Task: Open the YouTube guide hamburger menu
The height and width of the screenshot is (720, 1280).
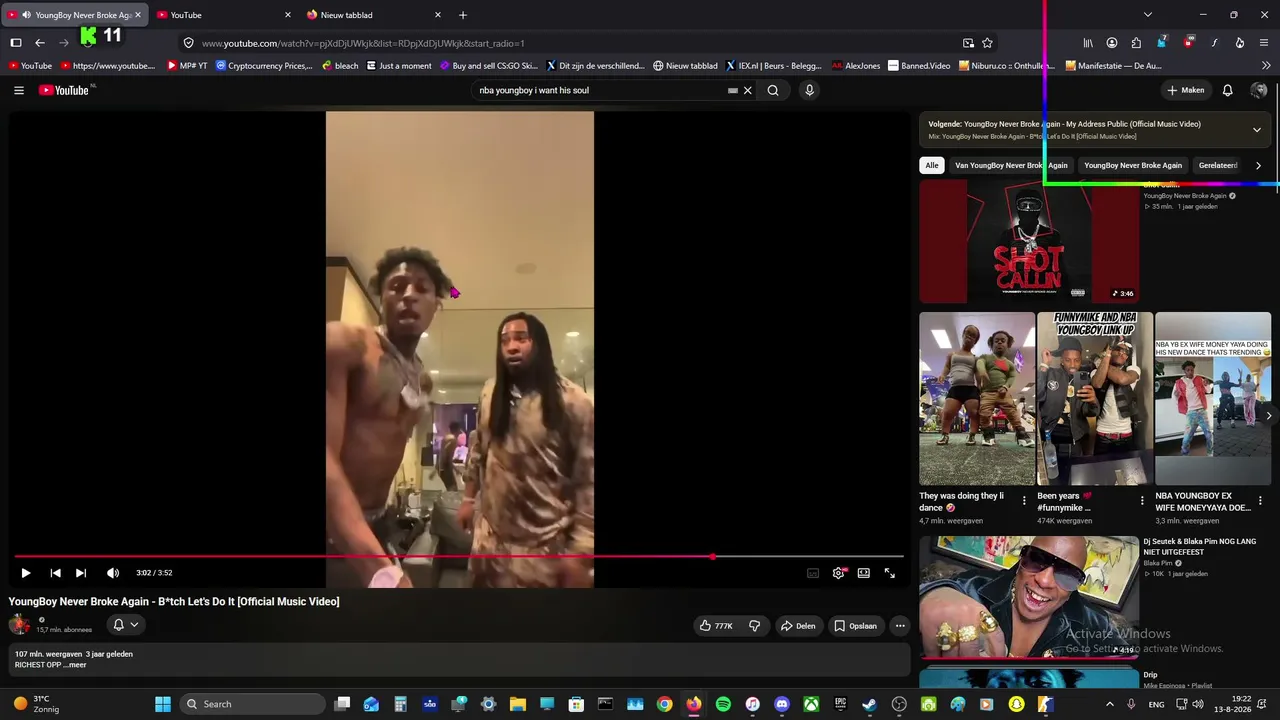Action: coord(19,90)
